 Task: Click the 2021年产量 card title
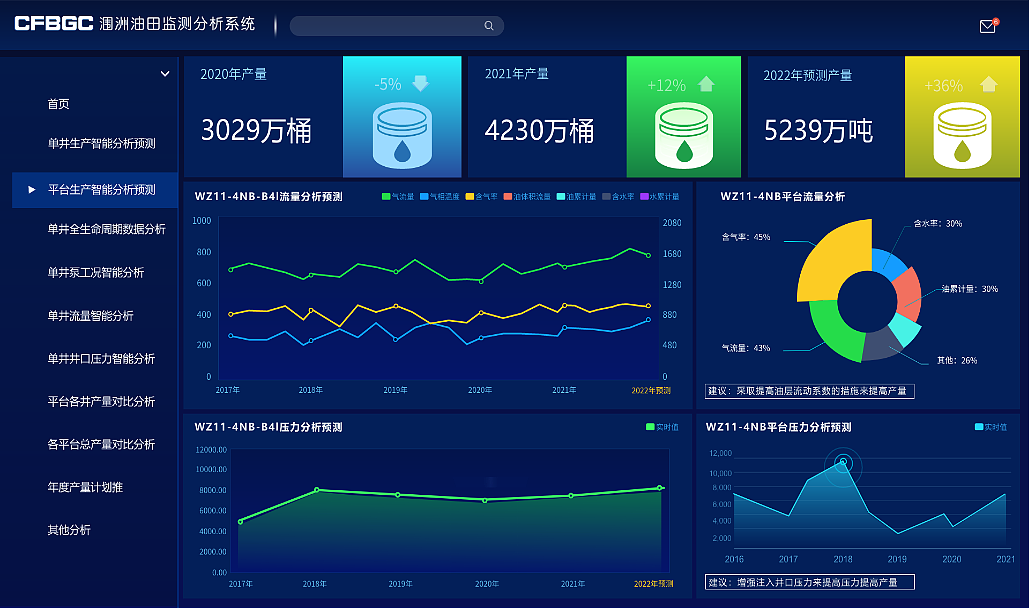point(517,74)
